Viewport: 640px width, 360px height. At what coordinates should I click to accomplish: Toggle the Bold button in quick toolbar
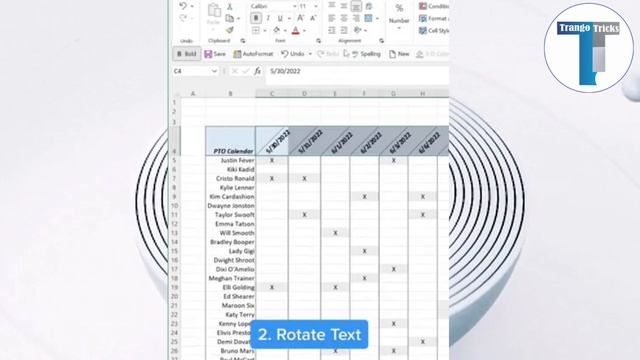187,54
